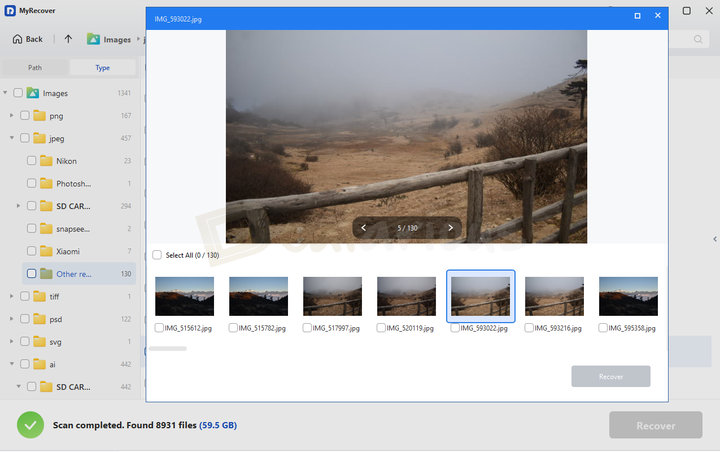Click the Back button label
This screenshot has height=452, width=720.
[x=34, y=39]
